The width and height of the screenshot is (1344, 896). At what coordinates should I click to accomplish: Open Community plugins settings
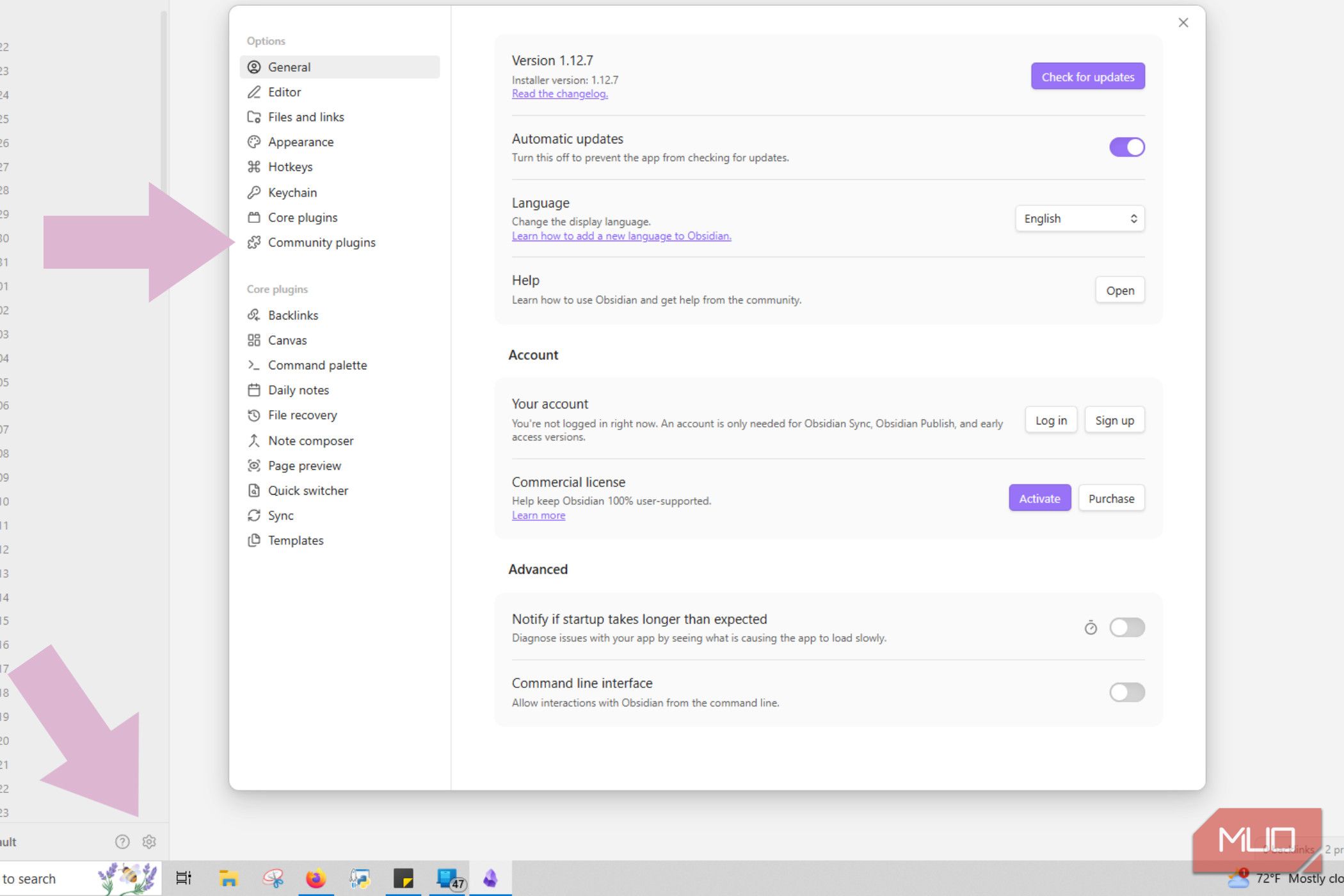point(340,243)
